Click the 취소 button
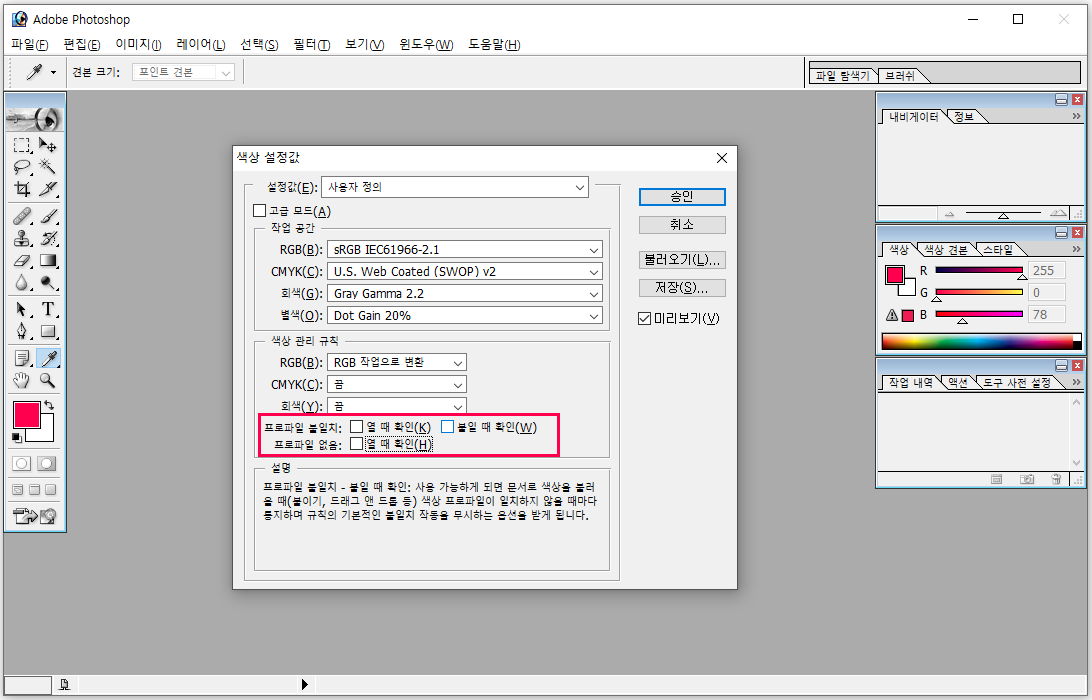Image resolution: width=1092 pixels, height=700 pixels. [x=682, y=225]
